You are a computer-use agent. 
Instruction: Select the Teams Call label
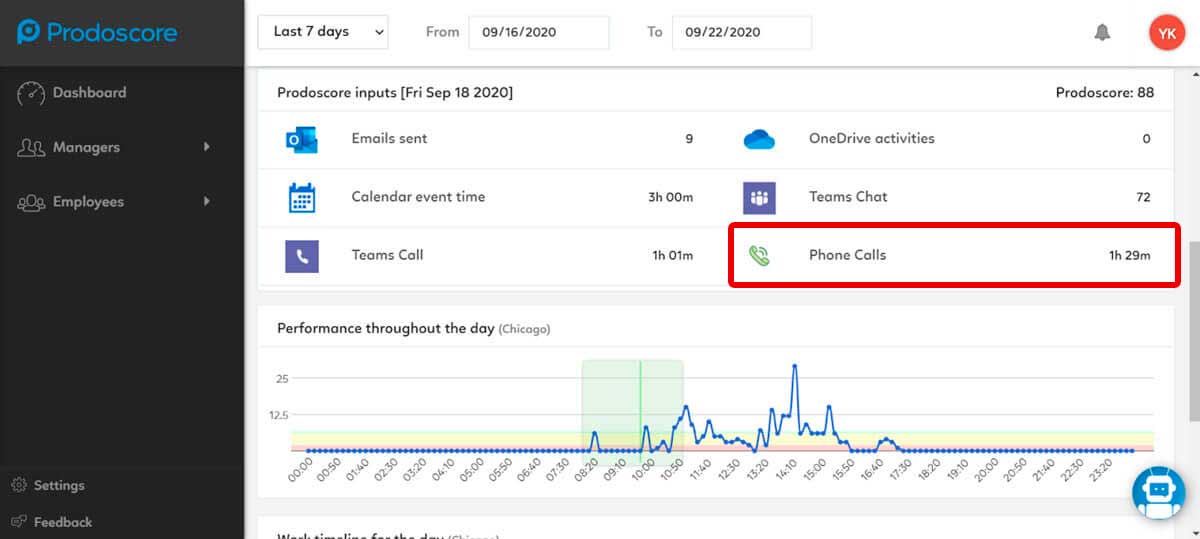[x=387, y=255]
